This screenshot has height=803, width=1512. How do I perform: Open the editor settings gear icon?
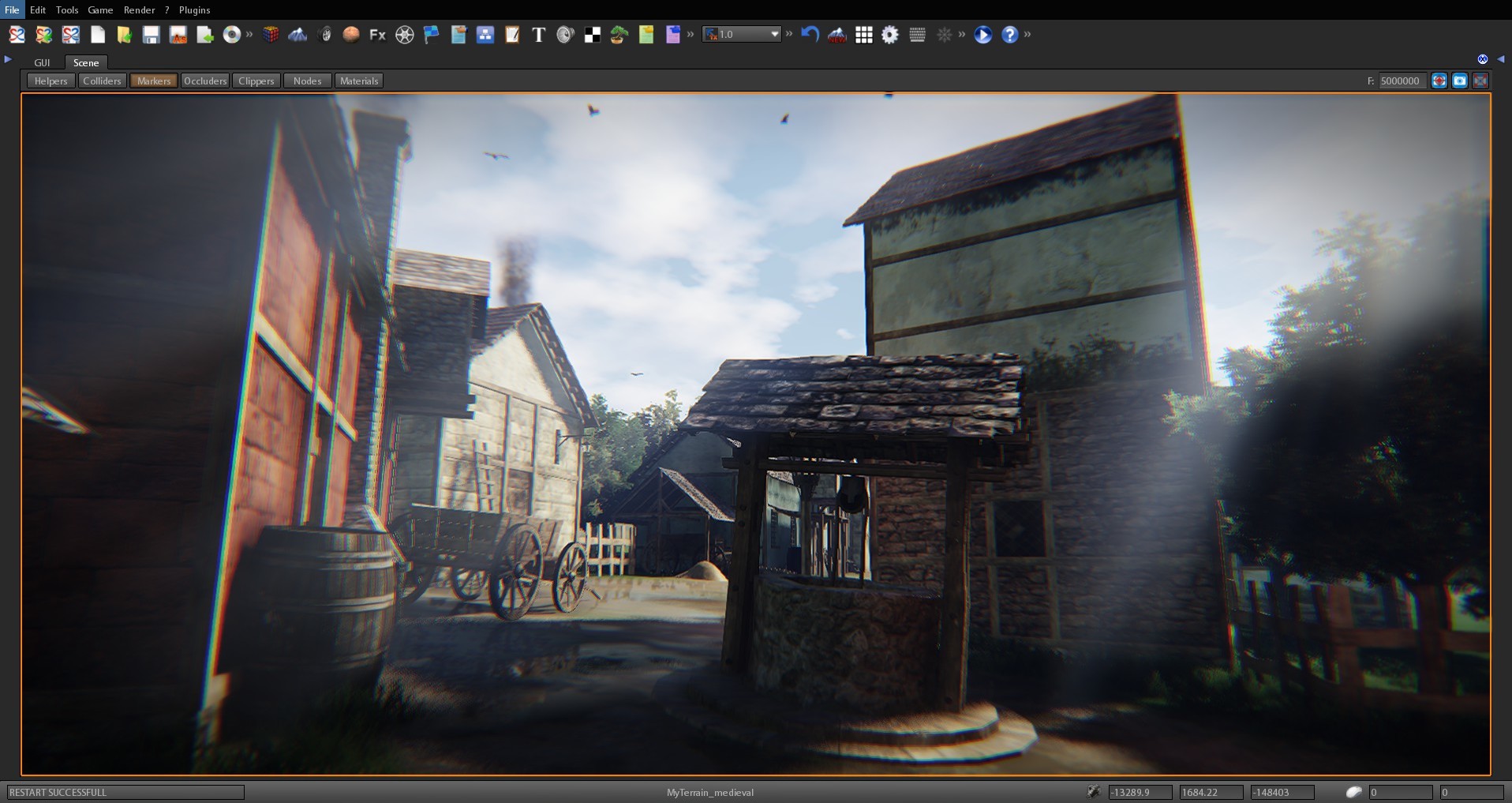890,35
